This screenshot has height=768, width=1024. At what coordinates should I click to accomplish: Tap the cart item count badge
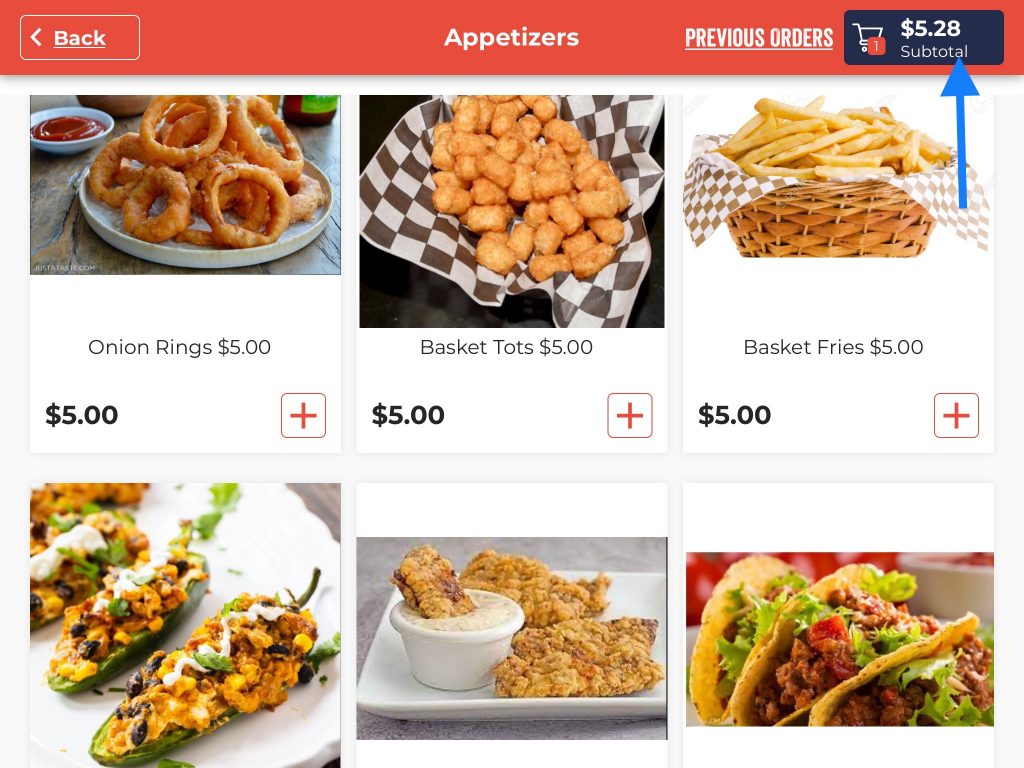[876, 46]
